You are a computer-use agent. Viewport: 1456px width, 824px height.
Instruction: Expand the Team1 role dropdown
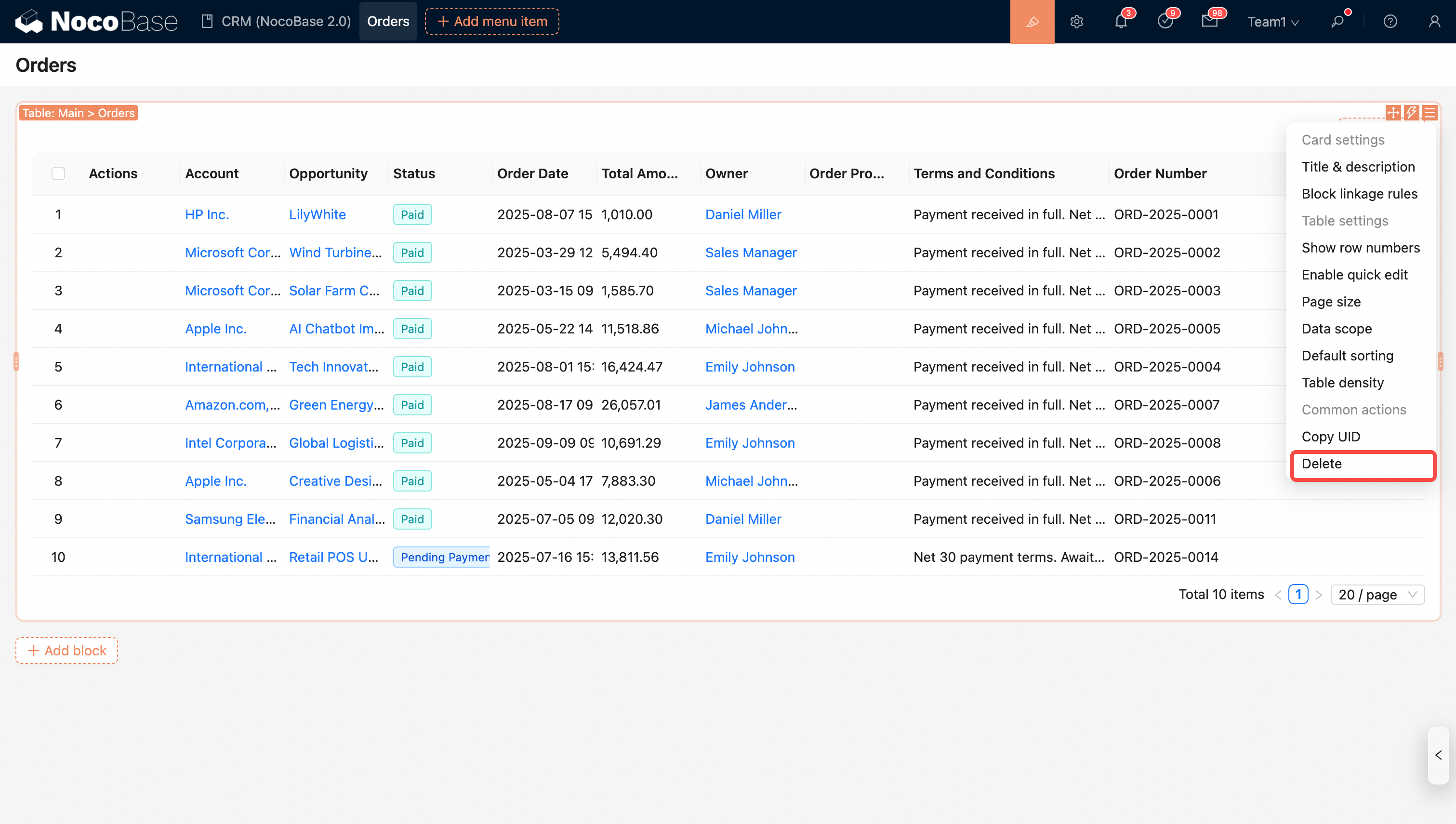coord(1273,22)
